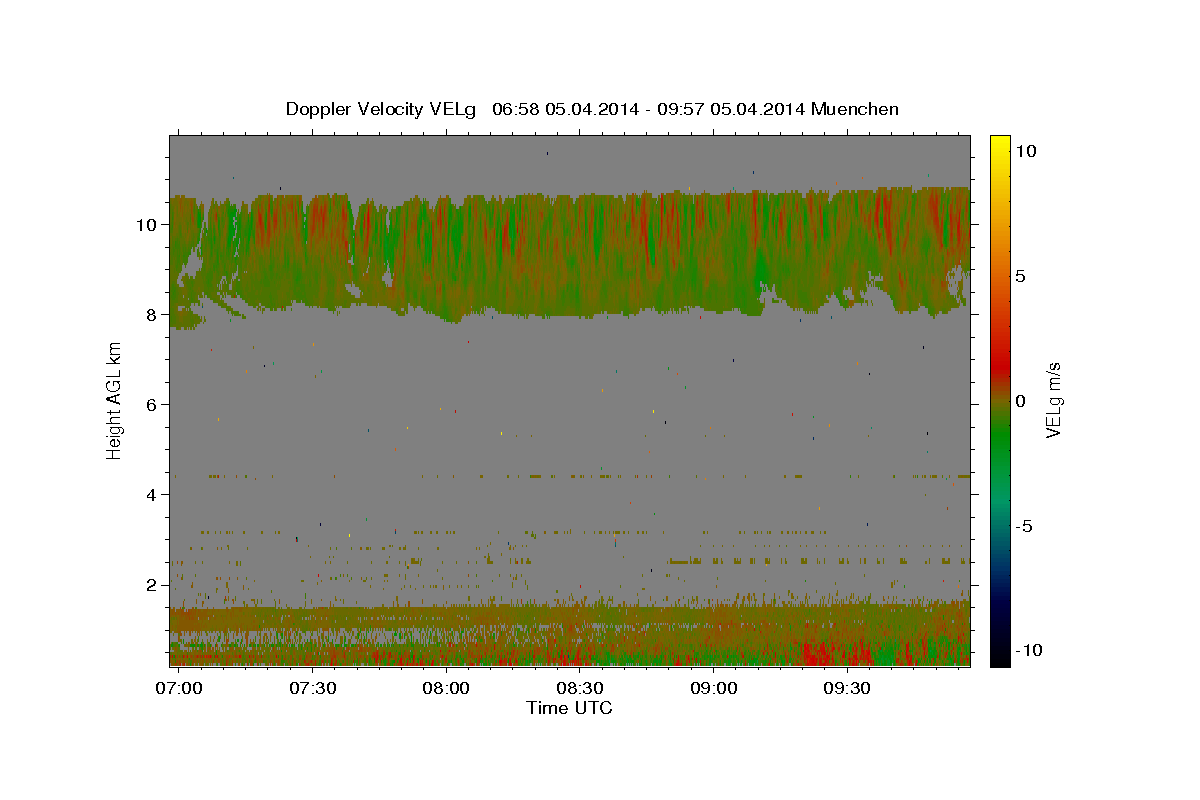Viewport: 1200px width, 800px height.
Task: Click the height tick label '4' on the y-axis
Action: pyautogui.click(x=150, y=495)
